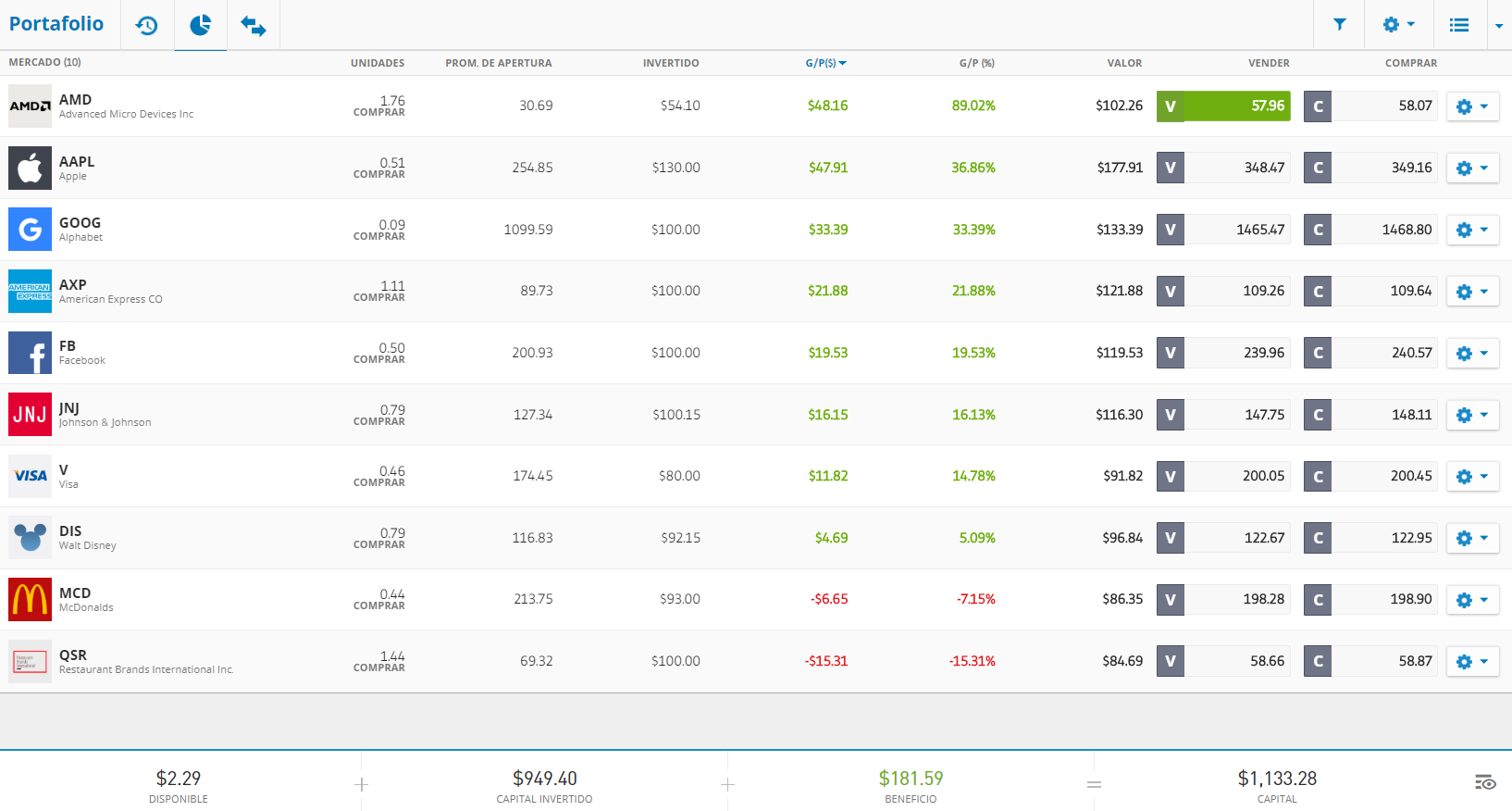The width and height of the screenshot is (1512, 811).
Task: Buy DIS at 122.95
Action: pyautogui.click(x=1370, y=538)
